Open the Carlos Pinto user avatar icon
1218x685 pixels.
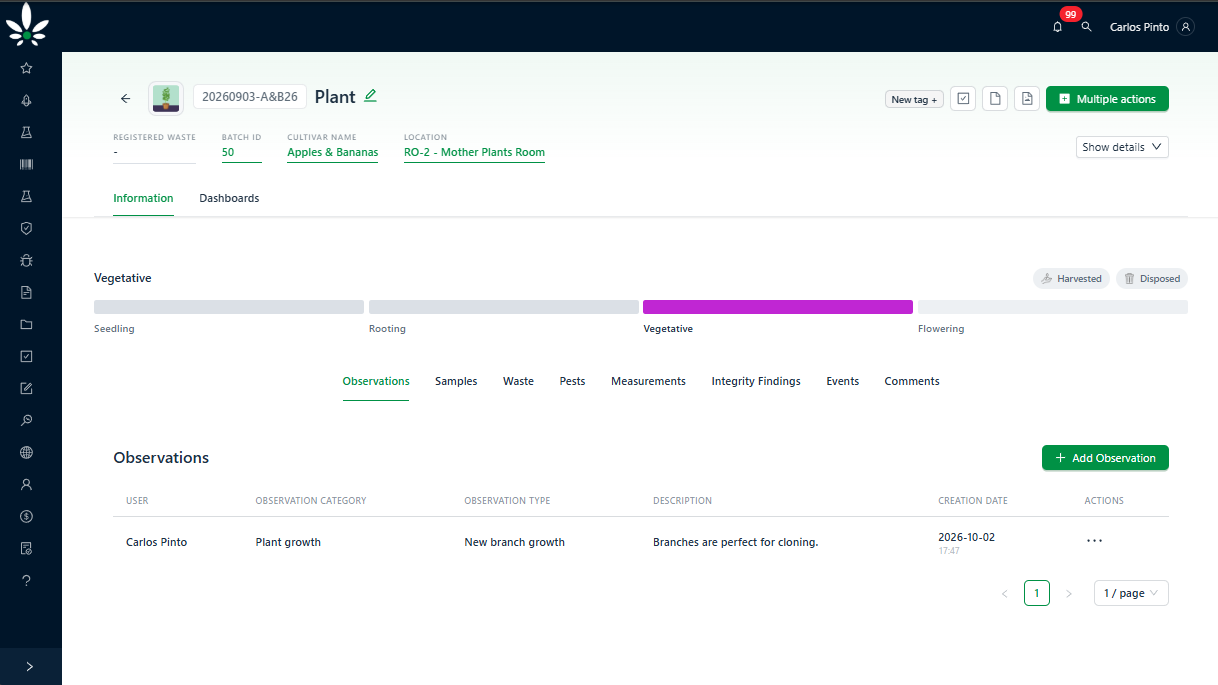click(x=1186, y=27)
